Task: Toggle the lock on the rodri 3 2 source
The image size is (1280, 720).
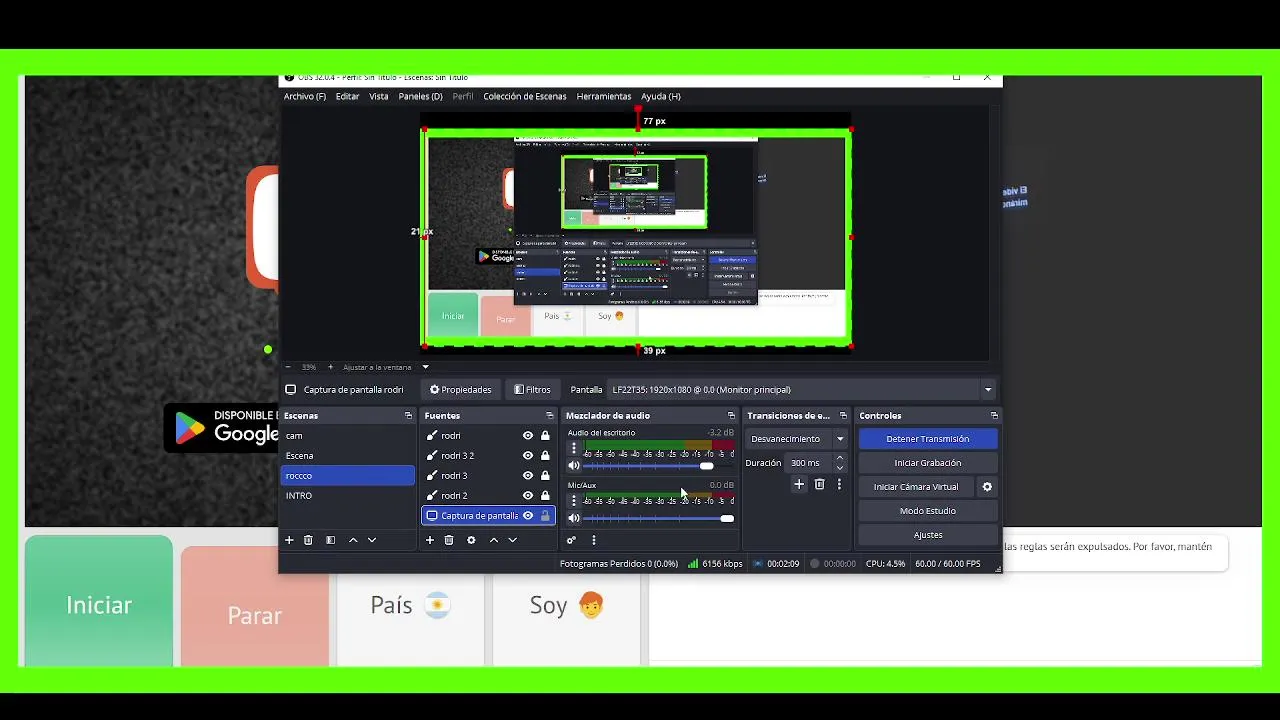Action: 545,456
